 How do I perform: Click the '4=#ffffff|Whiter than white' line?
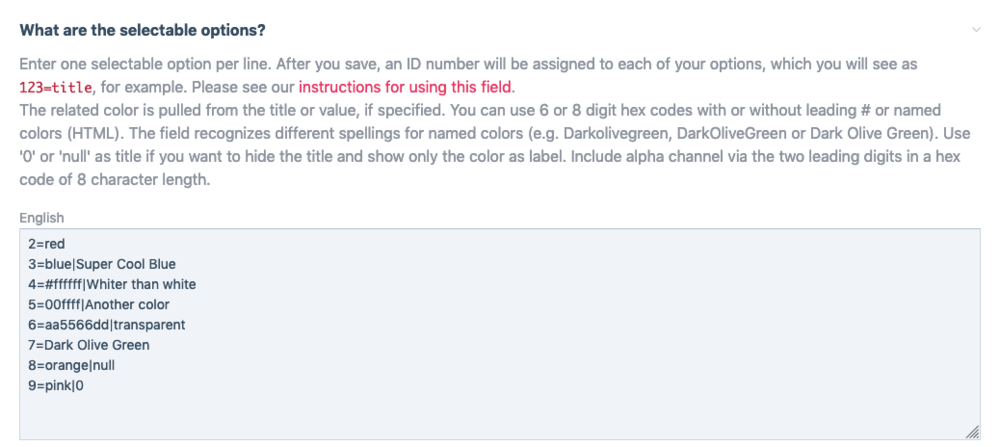(111, 284)
